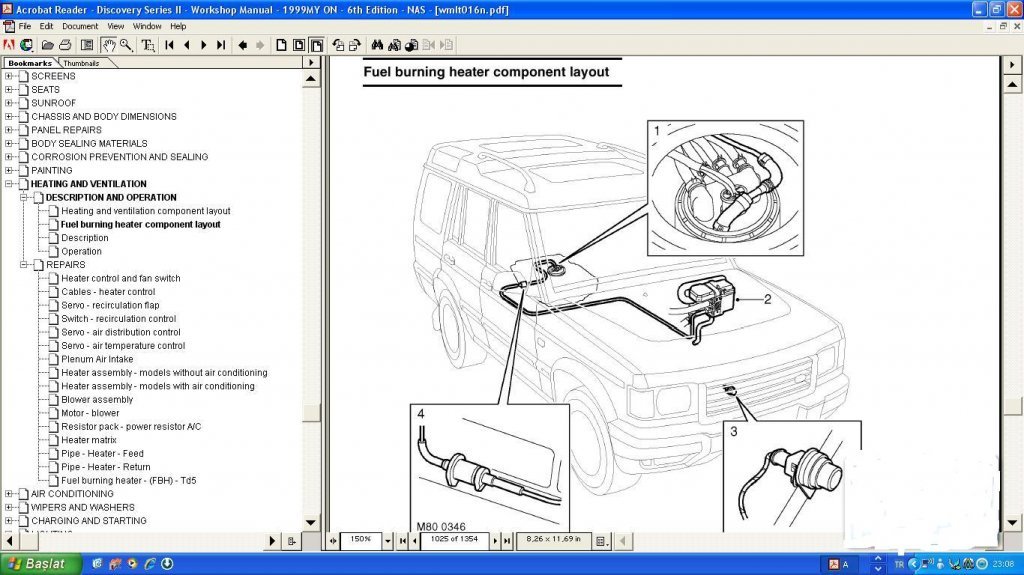This screenshot has width=1024, height=575.
Task: Open Find with the binoculars icon
Action: (377, 45)
